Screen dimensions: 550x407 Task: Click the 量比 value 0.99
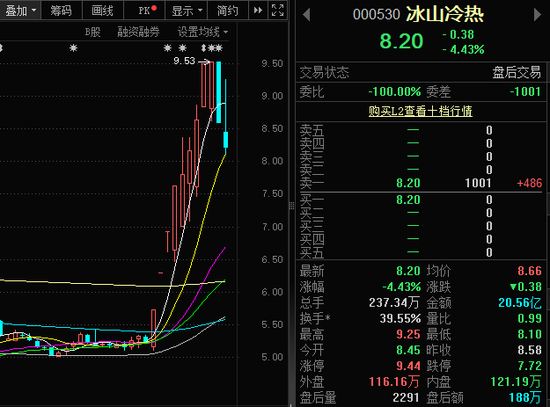[x=530, y=319]
